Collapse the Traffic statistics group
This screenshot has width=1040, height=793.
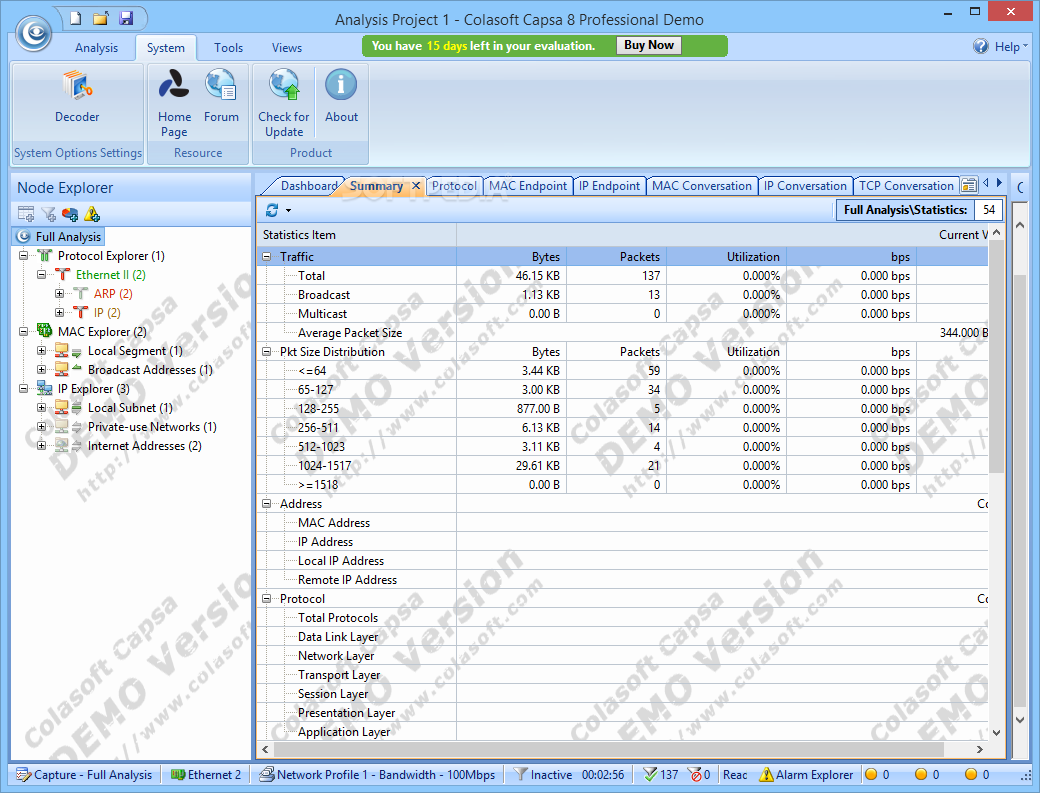(x=267, y=257)
